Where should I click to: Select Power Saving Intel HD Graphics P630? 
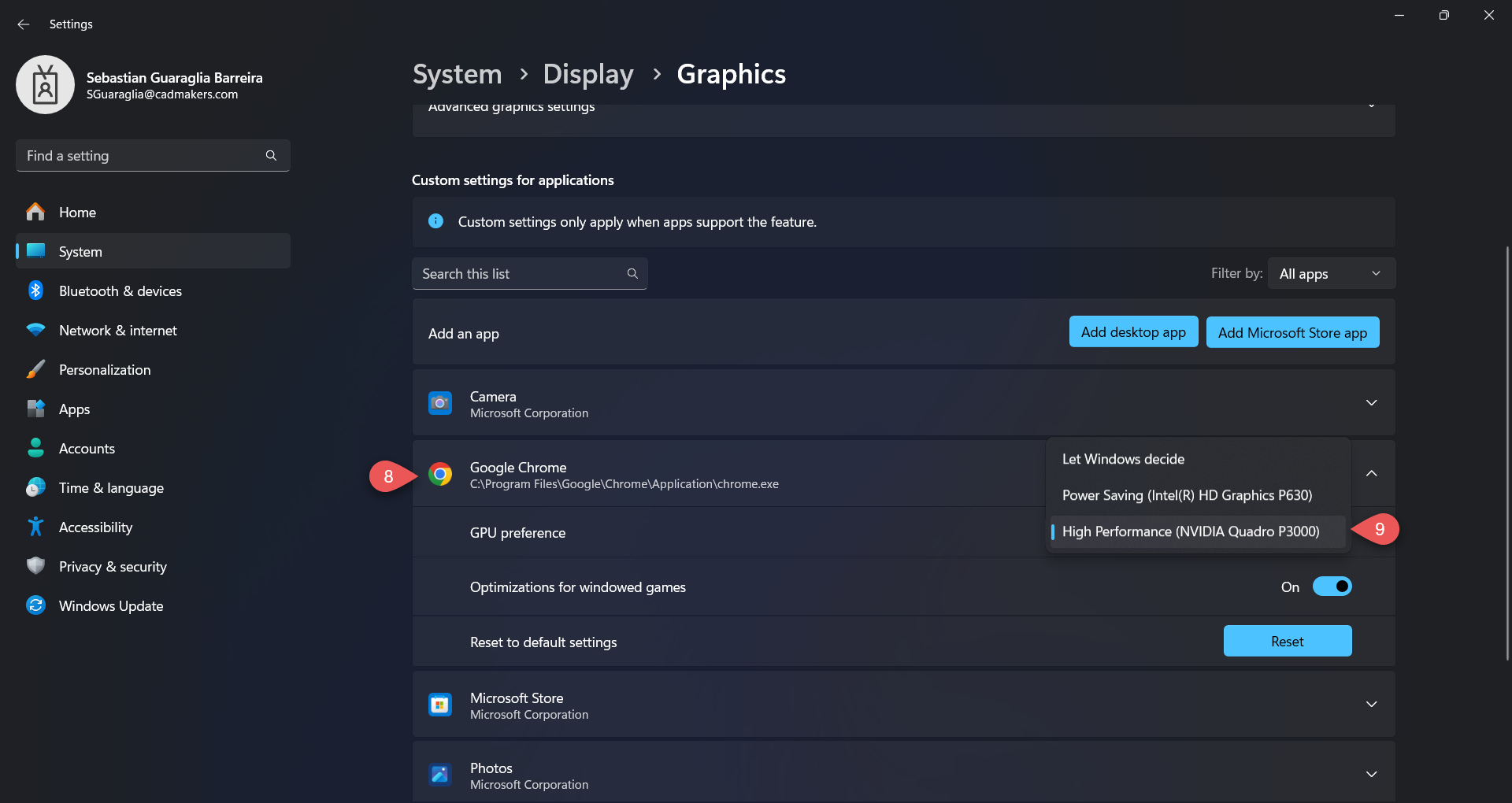(1198, 495)
